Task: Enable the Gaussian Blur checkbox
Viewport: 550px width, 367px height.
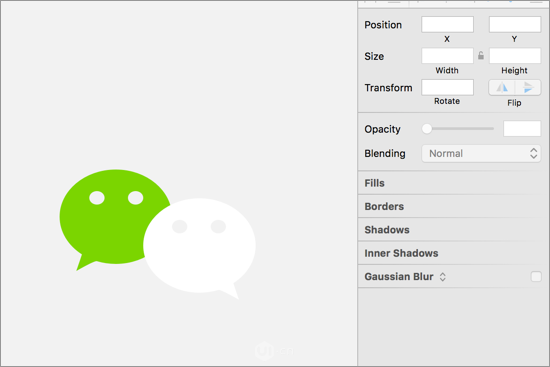Action: (536, 276)
